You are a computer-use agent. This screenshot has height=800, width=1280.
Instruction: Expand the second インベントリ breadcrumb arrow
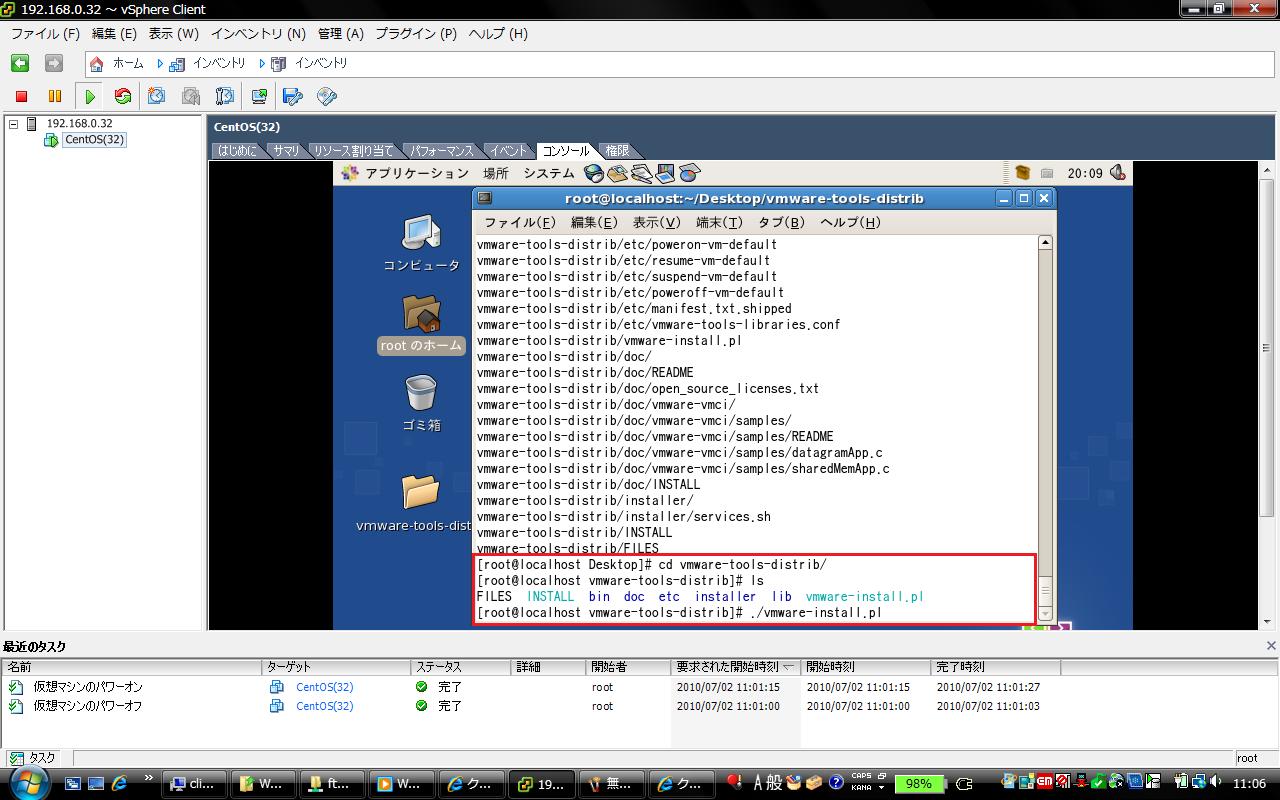tap(262, 63)
